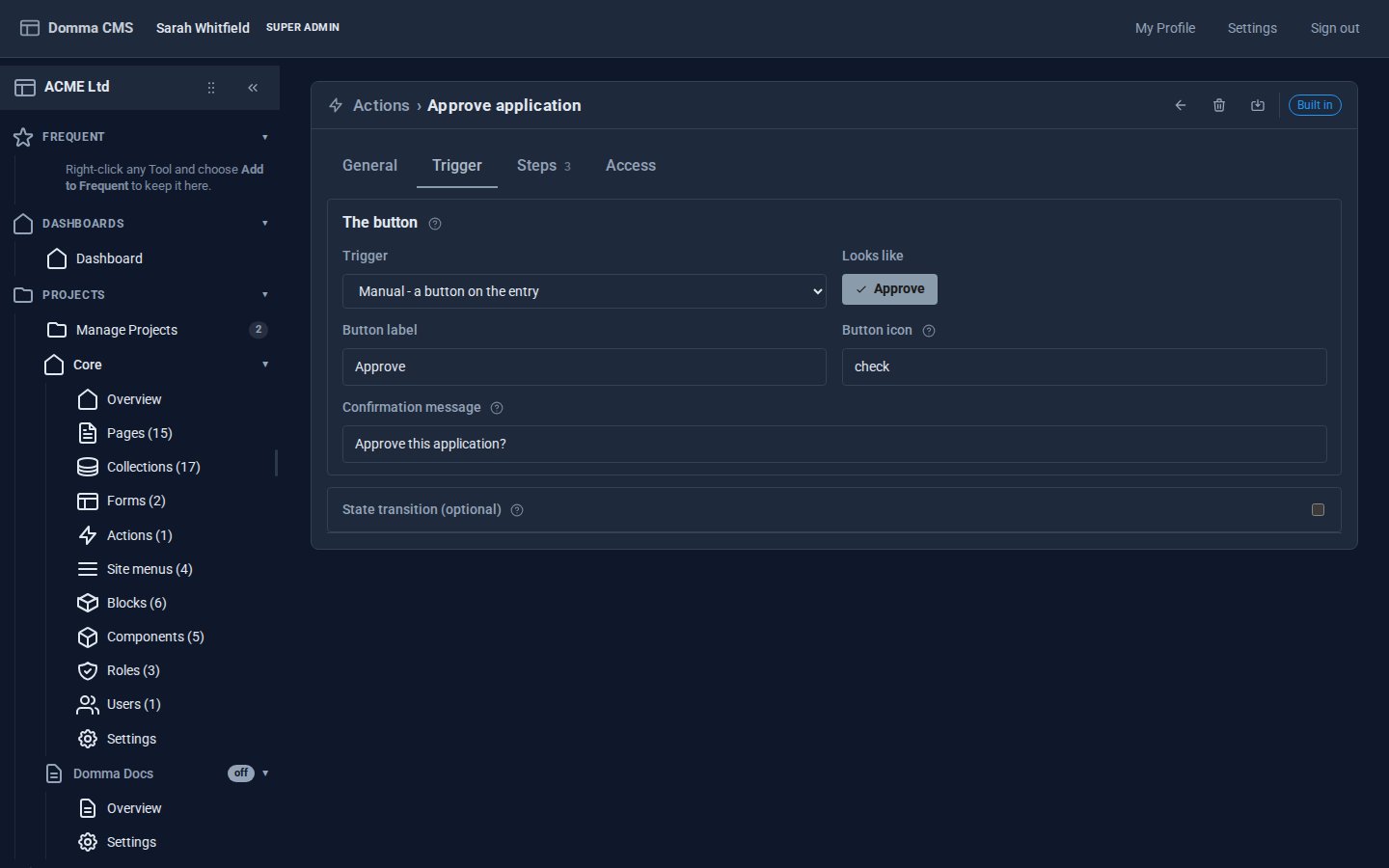The image size is (1389, 868).
Task: Open Users (1) in sidebar
Action: (134, 704)
